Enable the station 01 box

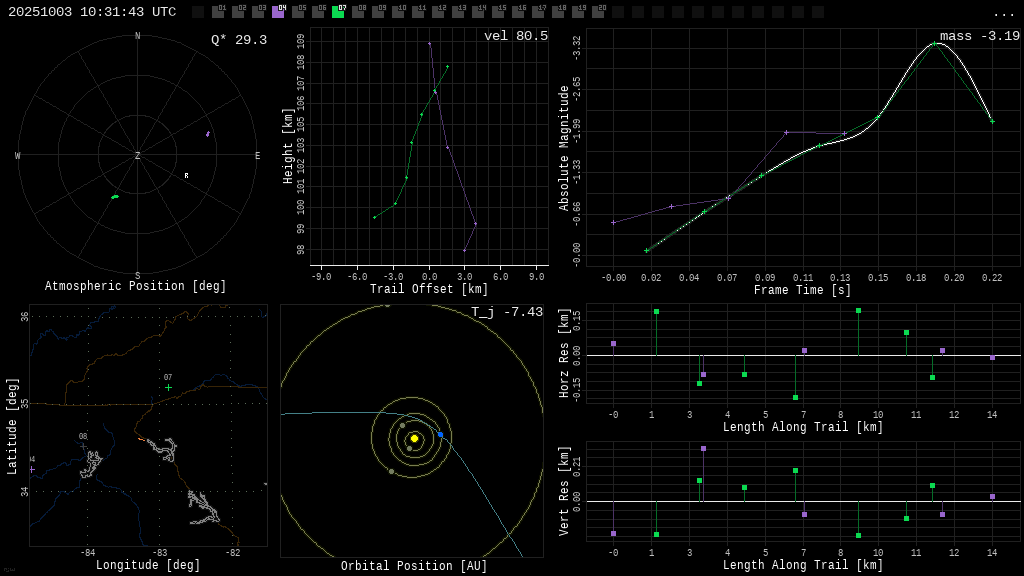(x=218, y=12)
